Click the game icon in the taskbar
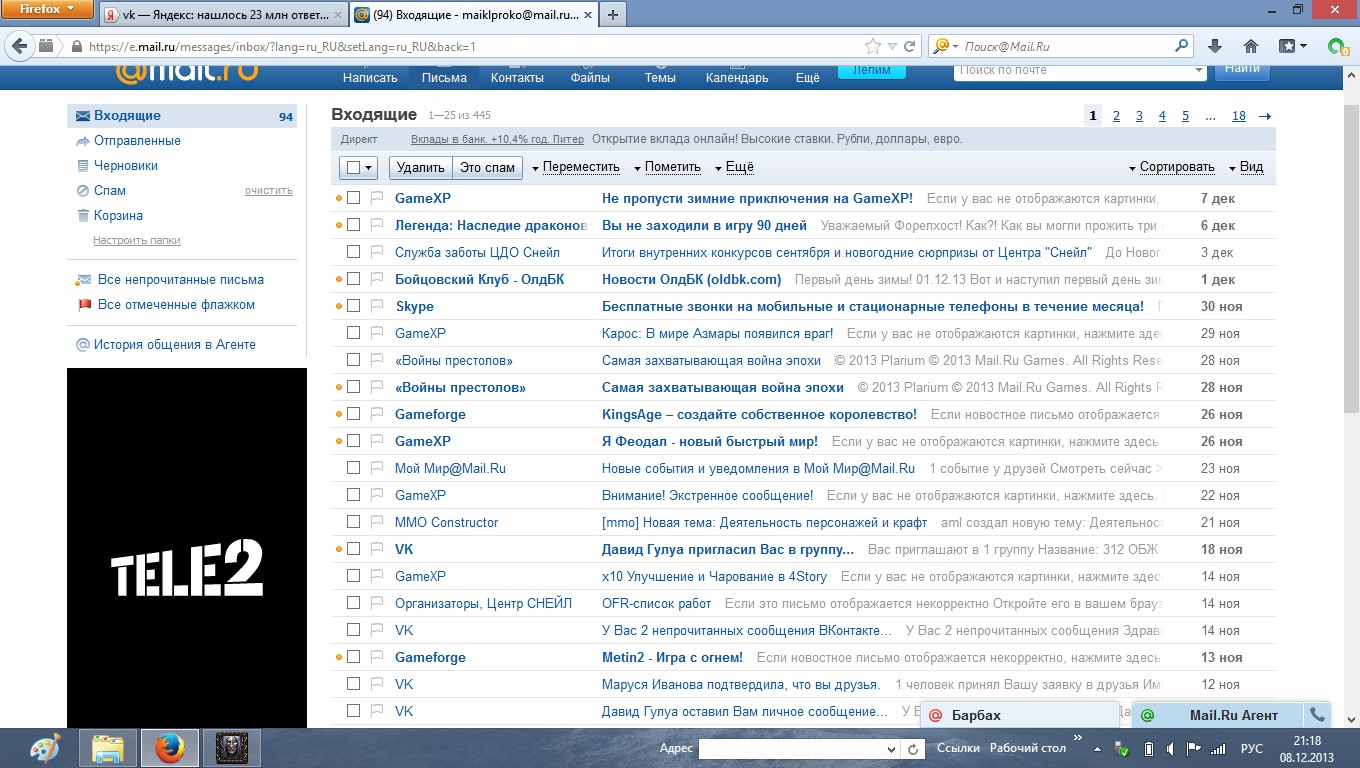This screenshot has height=768, width=1360. pyautogui.click(x=232, y=748)
